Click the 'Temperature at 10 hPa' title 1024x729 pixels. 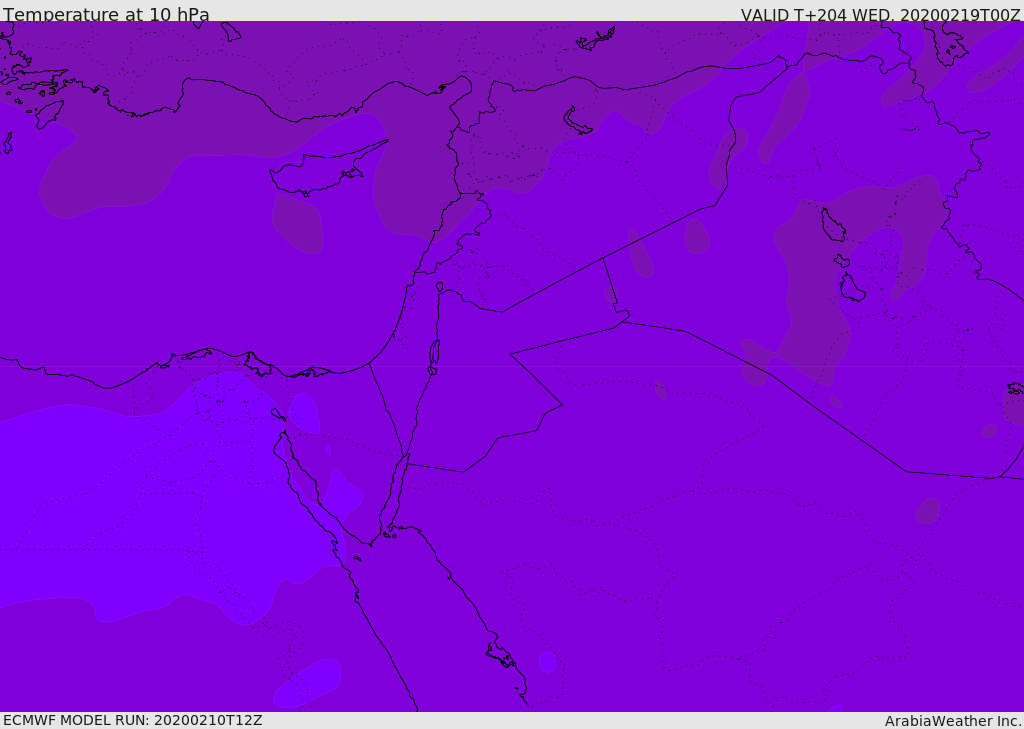[106, 15]
